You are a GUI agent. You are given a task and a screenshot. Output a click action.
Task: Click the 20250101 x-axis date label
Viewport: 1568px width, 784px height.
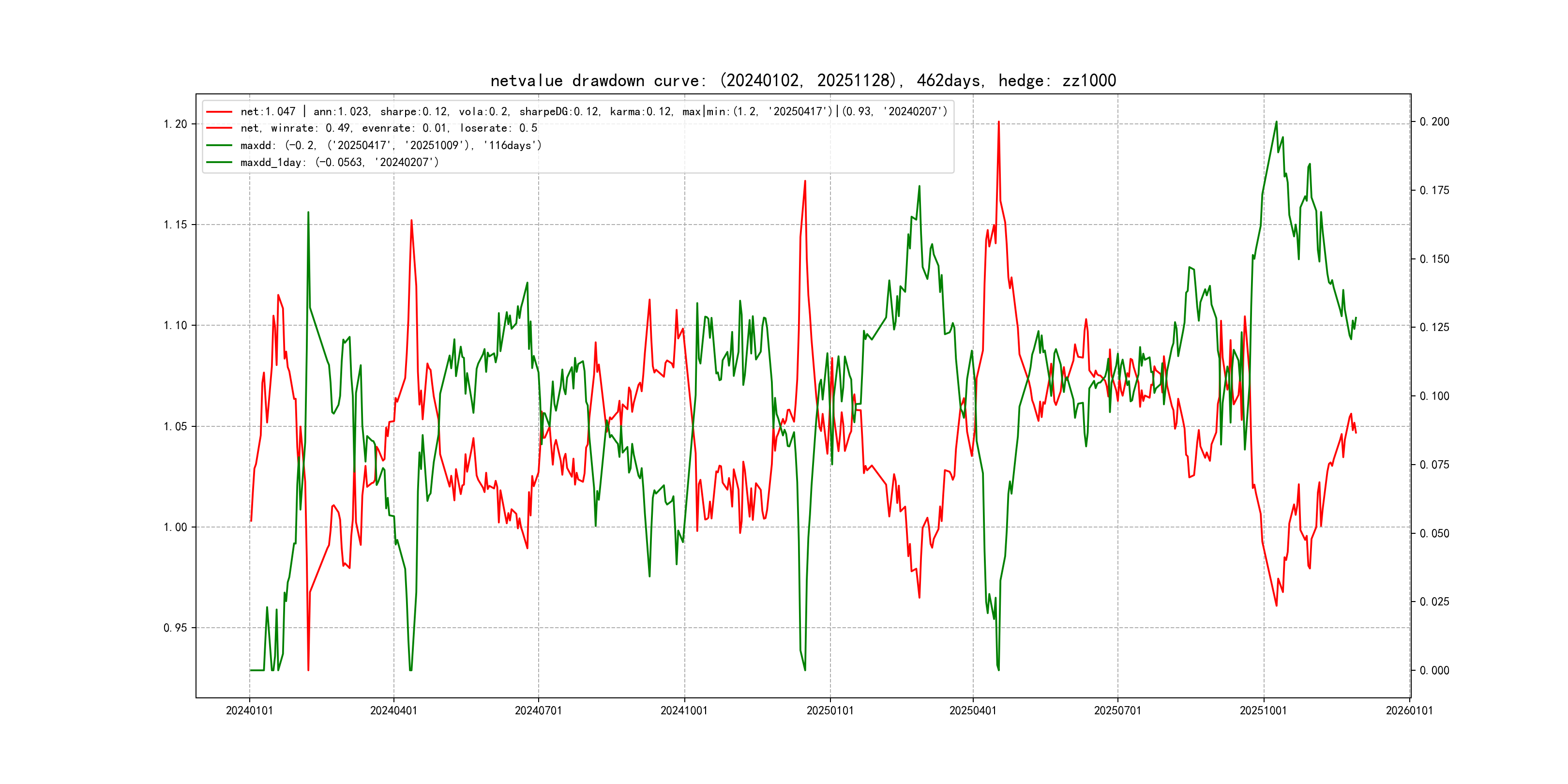click(829, 710)
